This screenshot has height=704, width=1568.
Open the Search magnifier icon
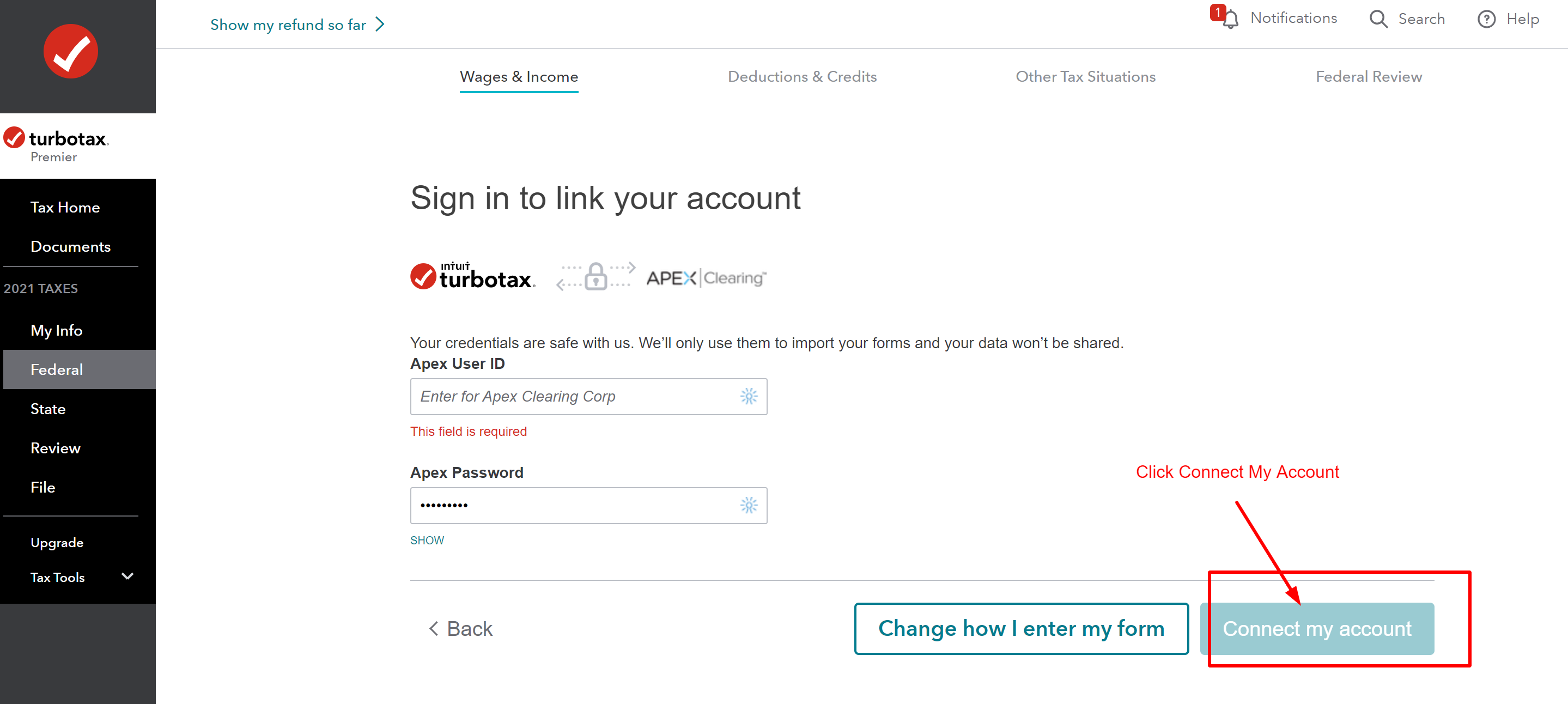1378,20
